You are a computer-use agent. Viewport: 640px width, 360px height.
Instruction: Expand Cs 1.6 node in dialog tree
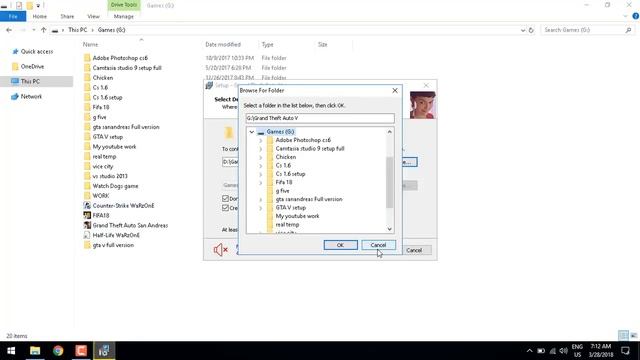point(260,166)
